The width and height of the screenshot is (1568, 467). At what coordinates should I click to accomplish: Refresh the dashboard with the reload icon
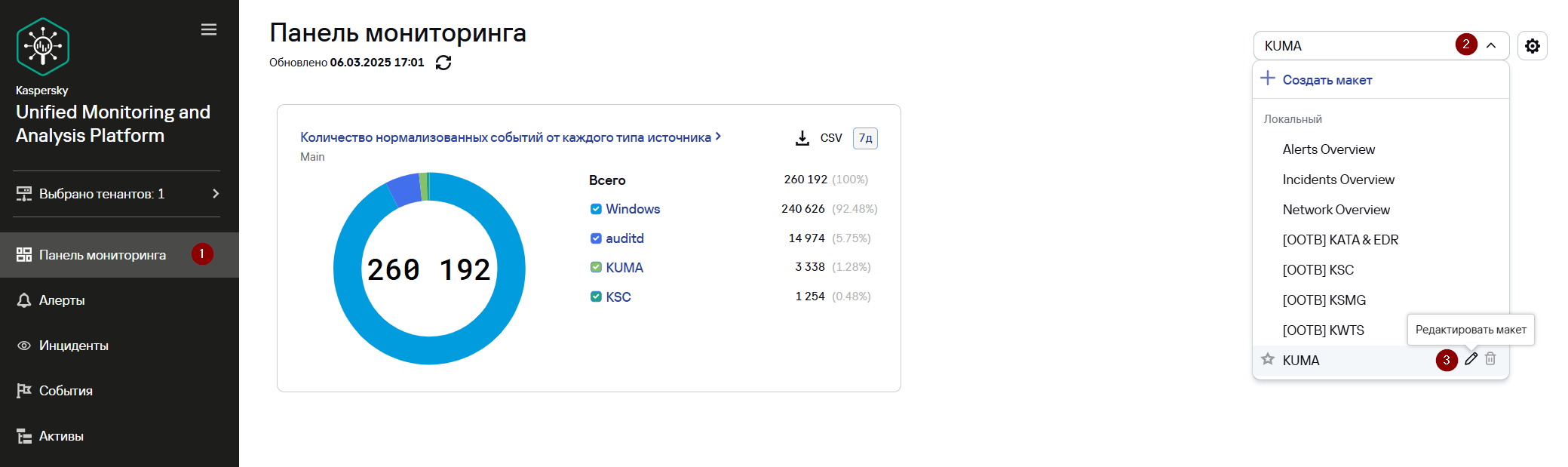point(443,63)
